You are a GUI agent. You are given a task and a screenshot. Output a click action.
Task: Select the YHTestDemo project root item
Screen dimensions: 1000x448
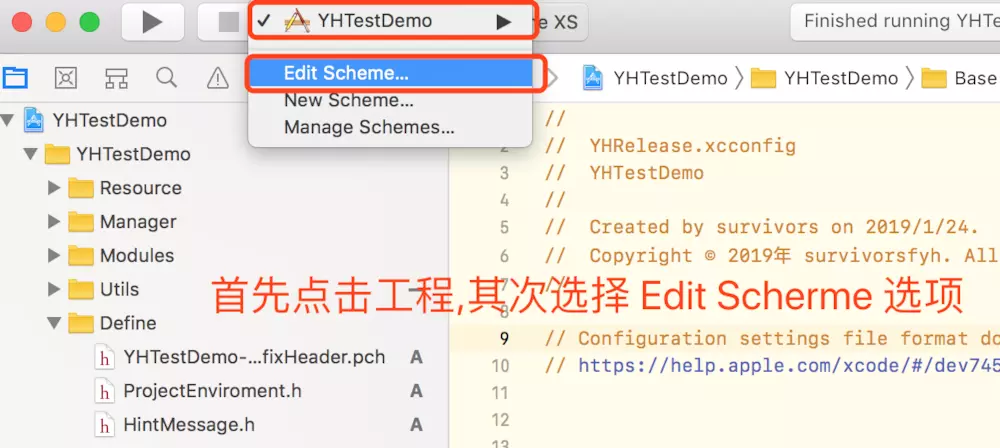click(x=110, y=120)
